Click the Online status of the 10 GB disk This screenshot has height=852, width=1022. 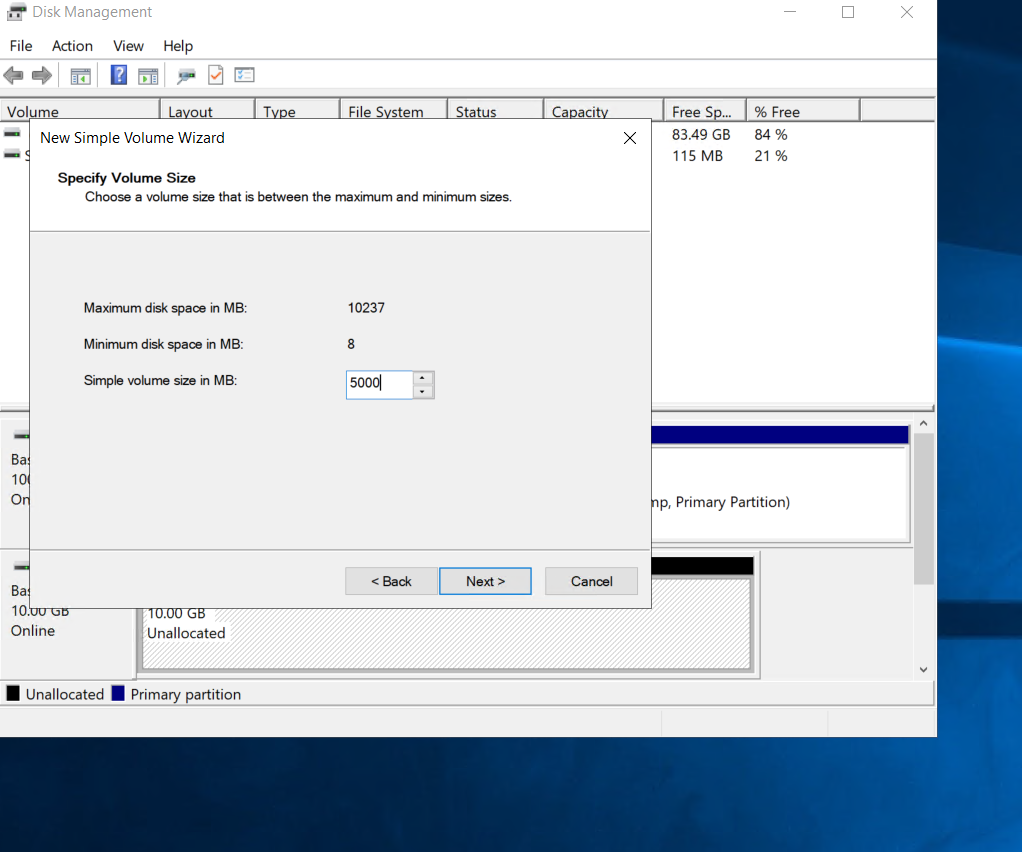tap(33, 630)
